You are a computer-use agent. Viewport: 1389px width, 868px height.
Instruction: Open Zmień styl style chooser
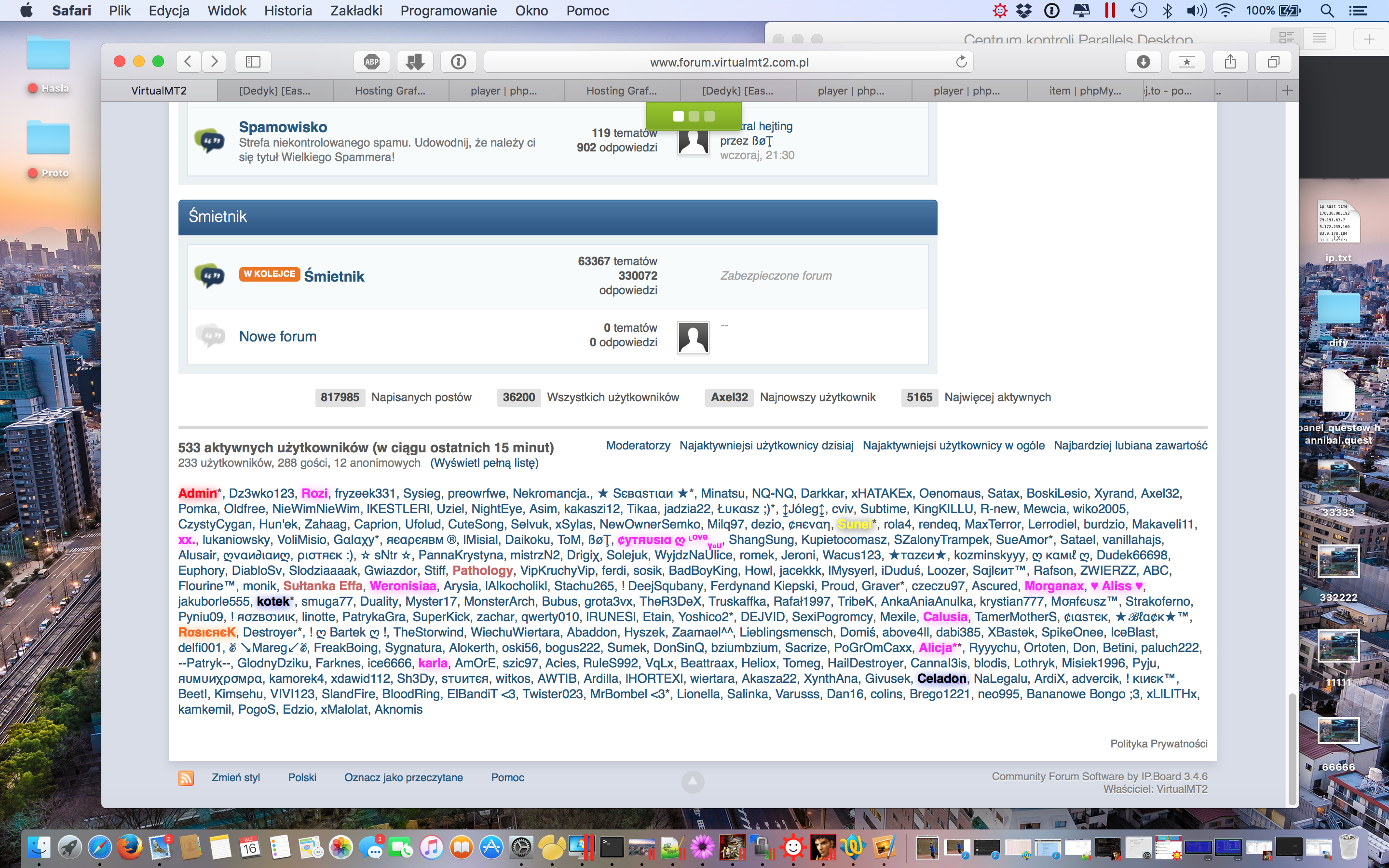(236, 777)
